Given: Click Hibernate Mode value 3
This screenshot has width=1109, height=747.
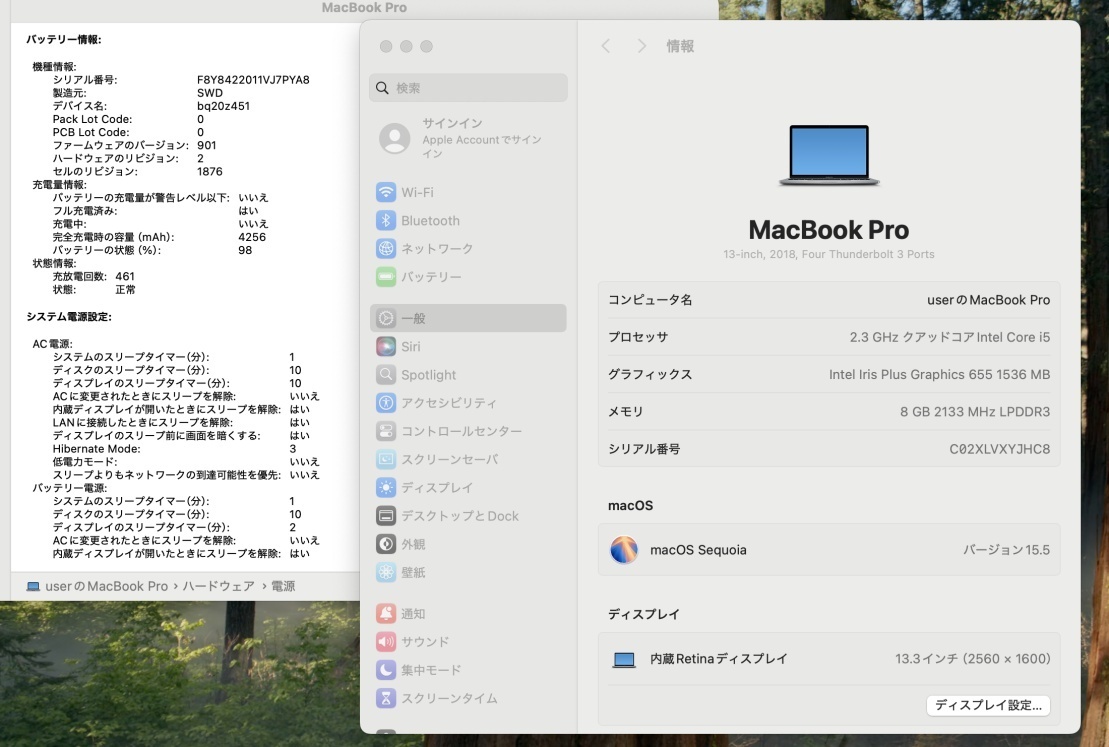Looking at the screenshot, I should (x=293, y=448).
